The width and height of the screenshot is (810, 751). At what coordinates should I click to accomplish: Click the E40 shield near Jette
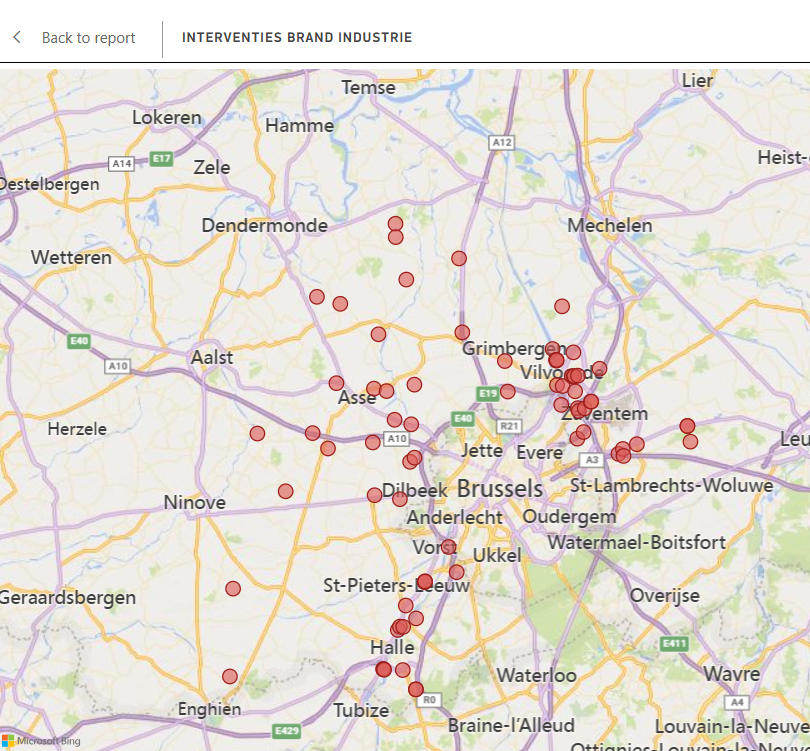click(x=463, y=418)
